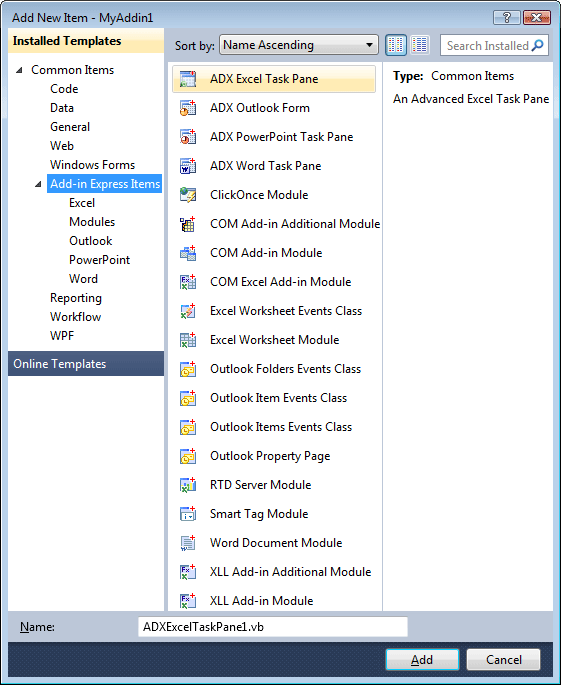Select the Word Document Module icon
The width and height of the screenshot is (561, 685).
coord(188,543)
